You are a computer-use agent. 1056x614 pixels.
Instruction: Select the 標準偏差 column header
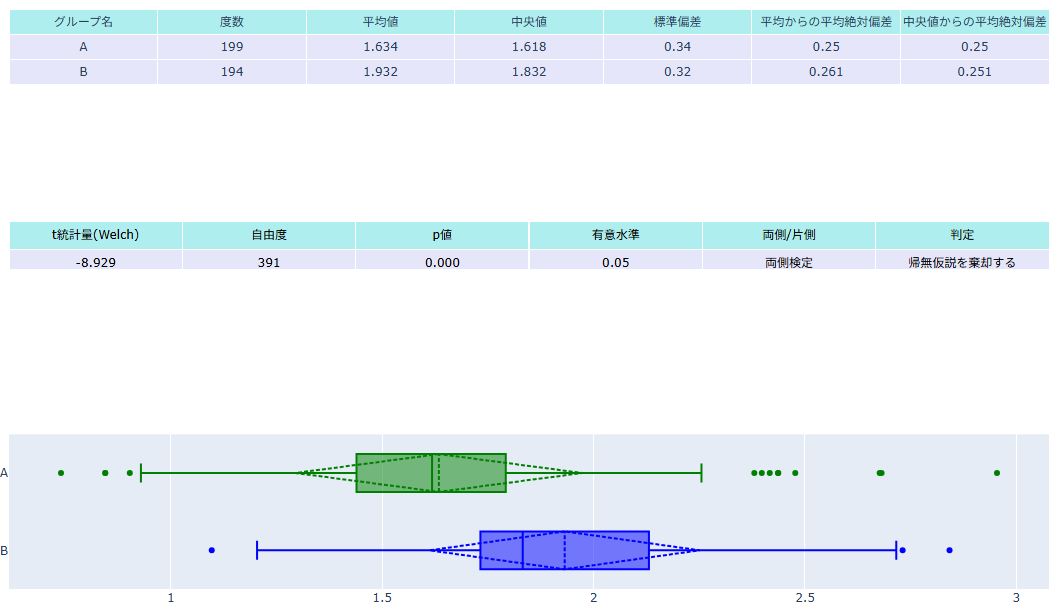coord(677,22)
